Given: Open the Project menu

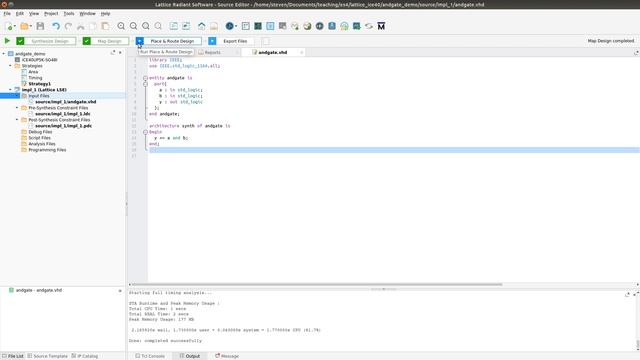Looking at the screenshot, I should pos(51,13).
